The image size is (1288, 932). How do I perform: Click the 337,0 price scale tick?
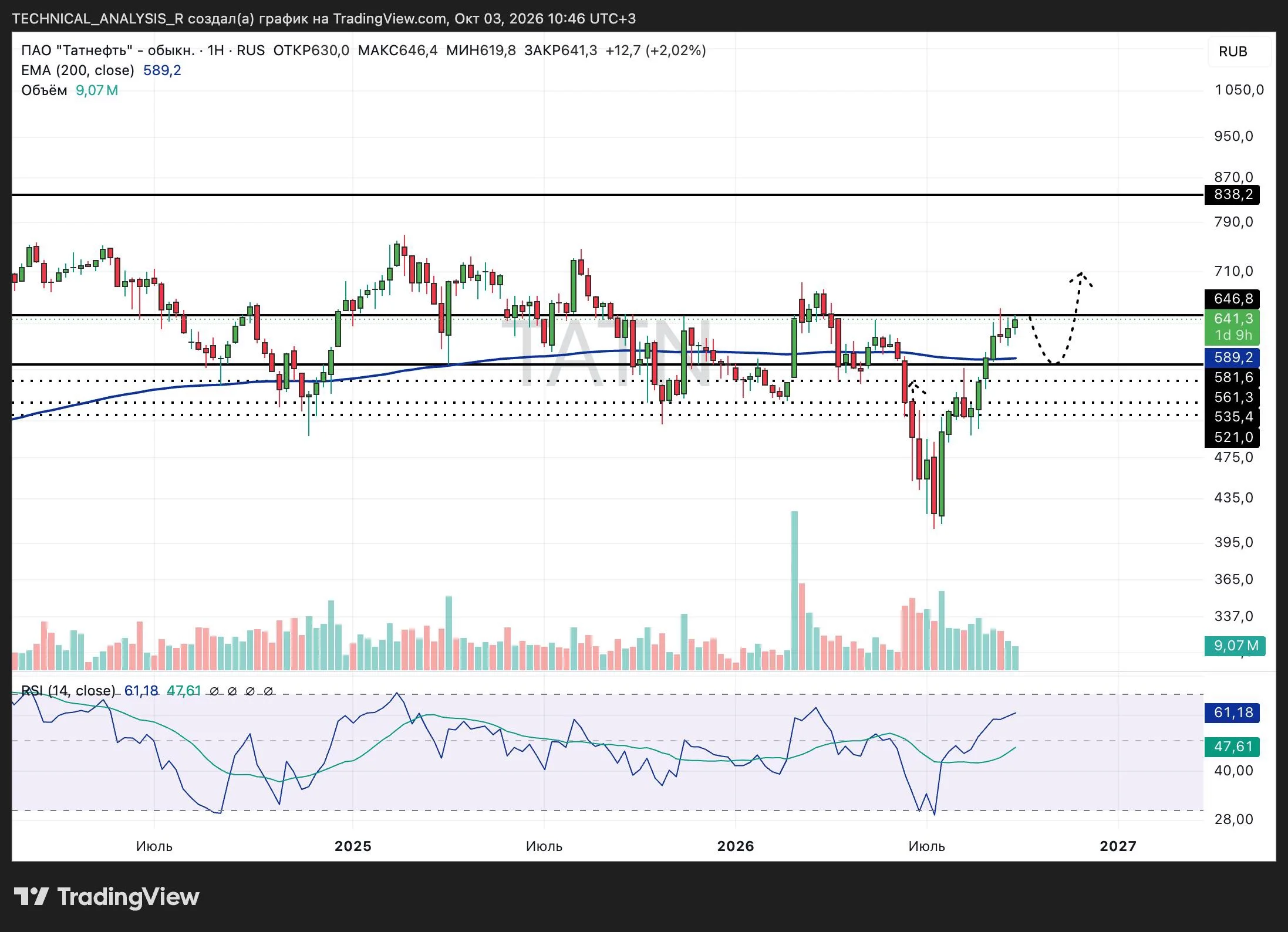point(1233,616)
